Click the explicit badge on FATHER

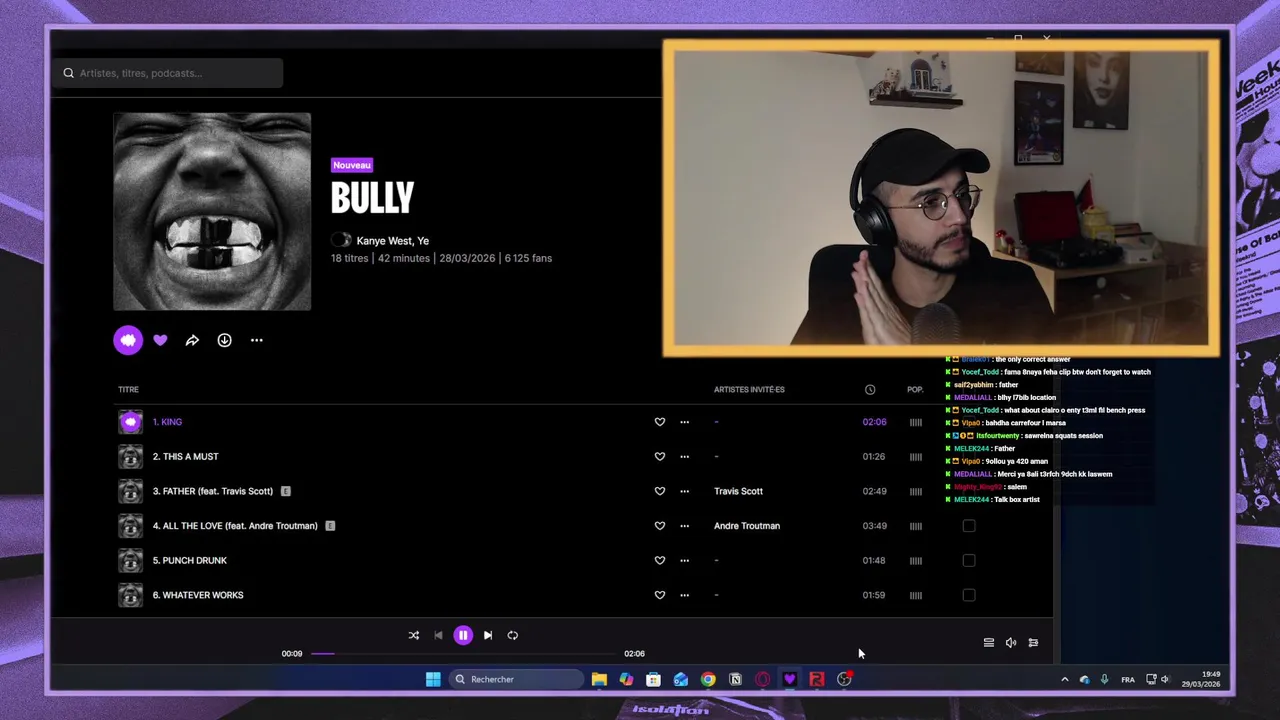click(x=286, y=491)
